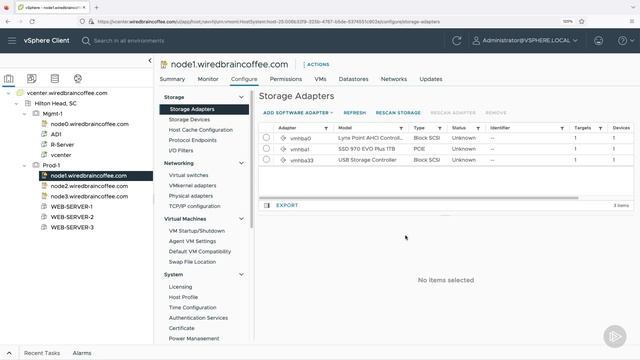Collapse the System configure section
The height and width of the screenshot is (360, 640).
coord(241,275)
